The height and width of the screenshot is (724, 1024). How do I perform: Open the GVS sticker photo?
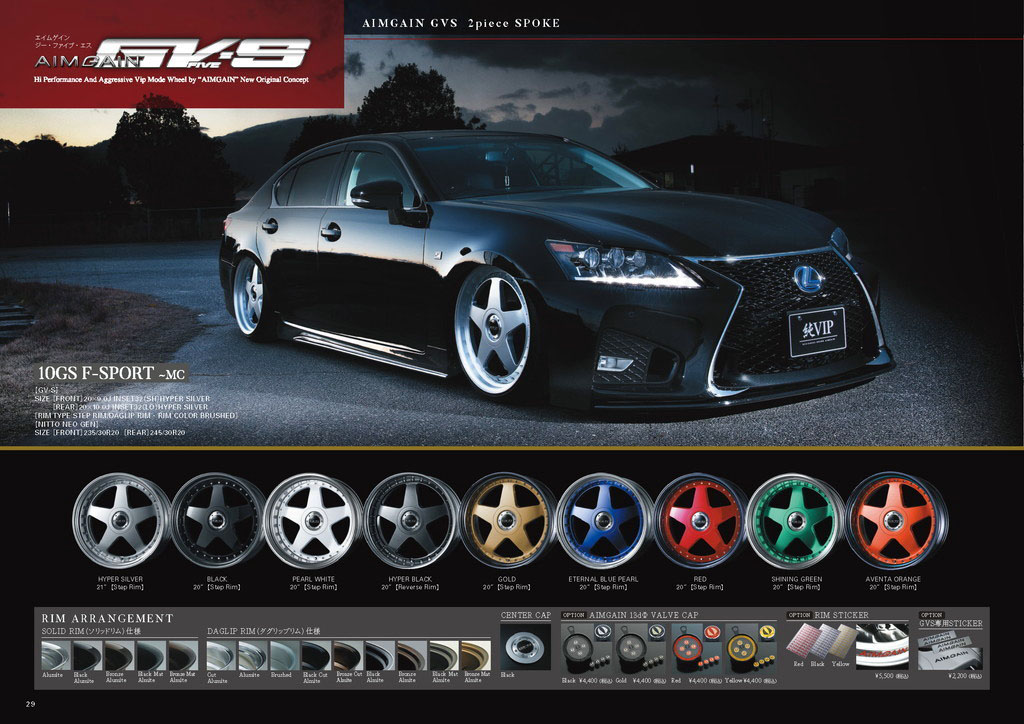950,649
